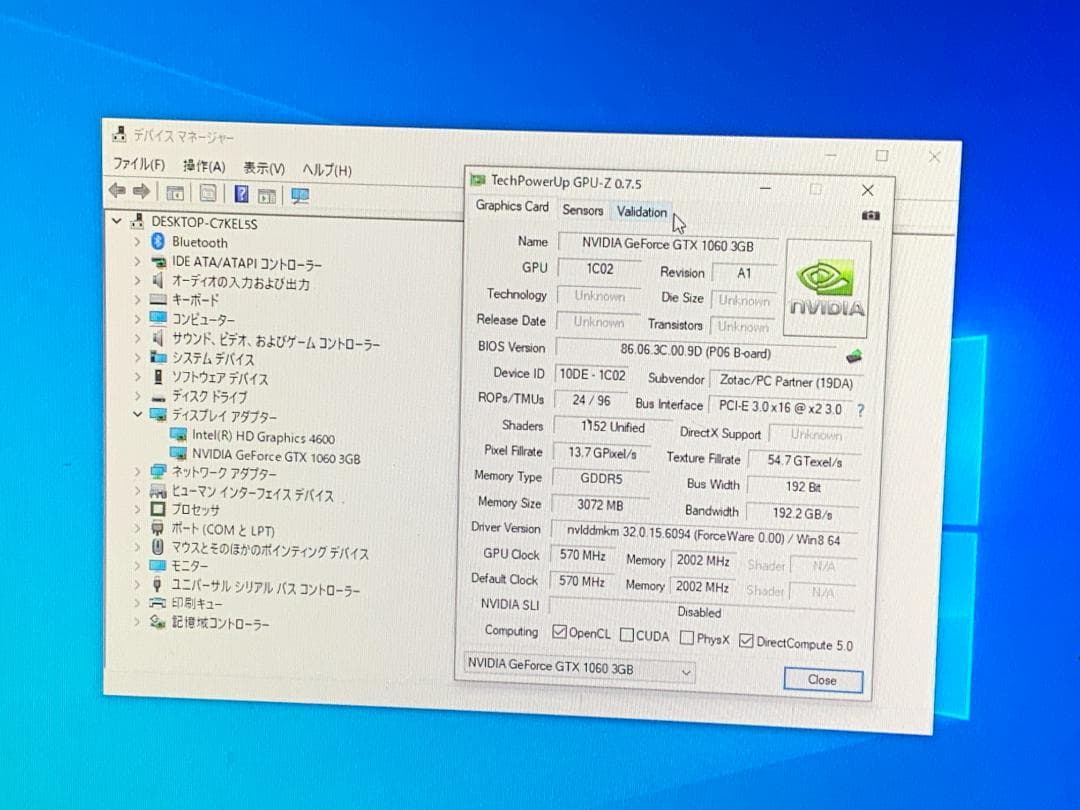Click the forward arrow in Device Manager toolbar
Image resolution: width=1080 pixels, height=810 pixels.
pos(141,191)
